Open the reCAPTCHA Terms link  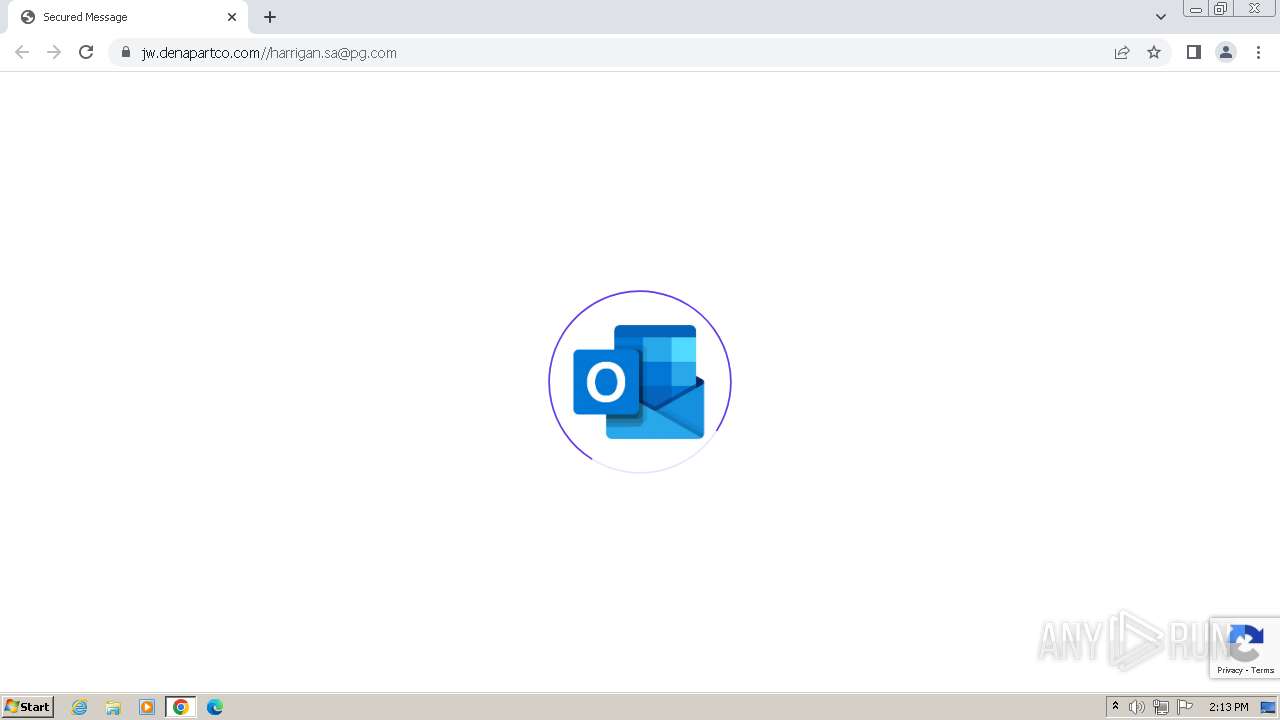tap(1263, 670)
